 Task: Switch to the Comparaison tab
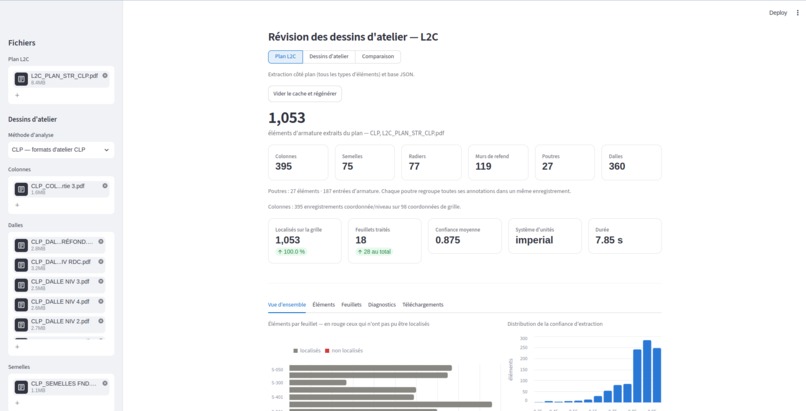pyautogui.click(x=378, y=57)
